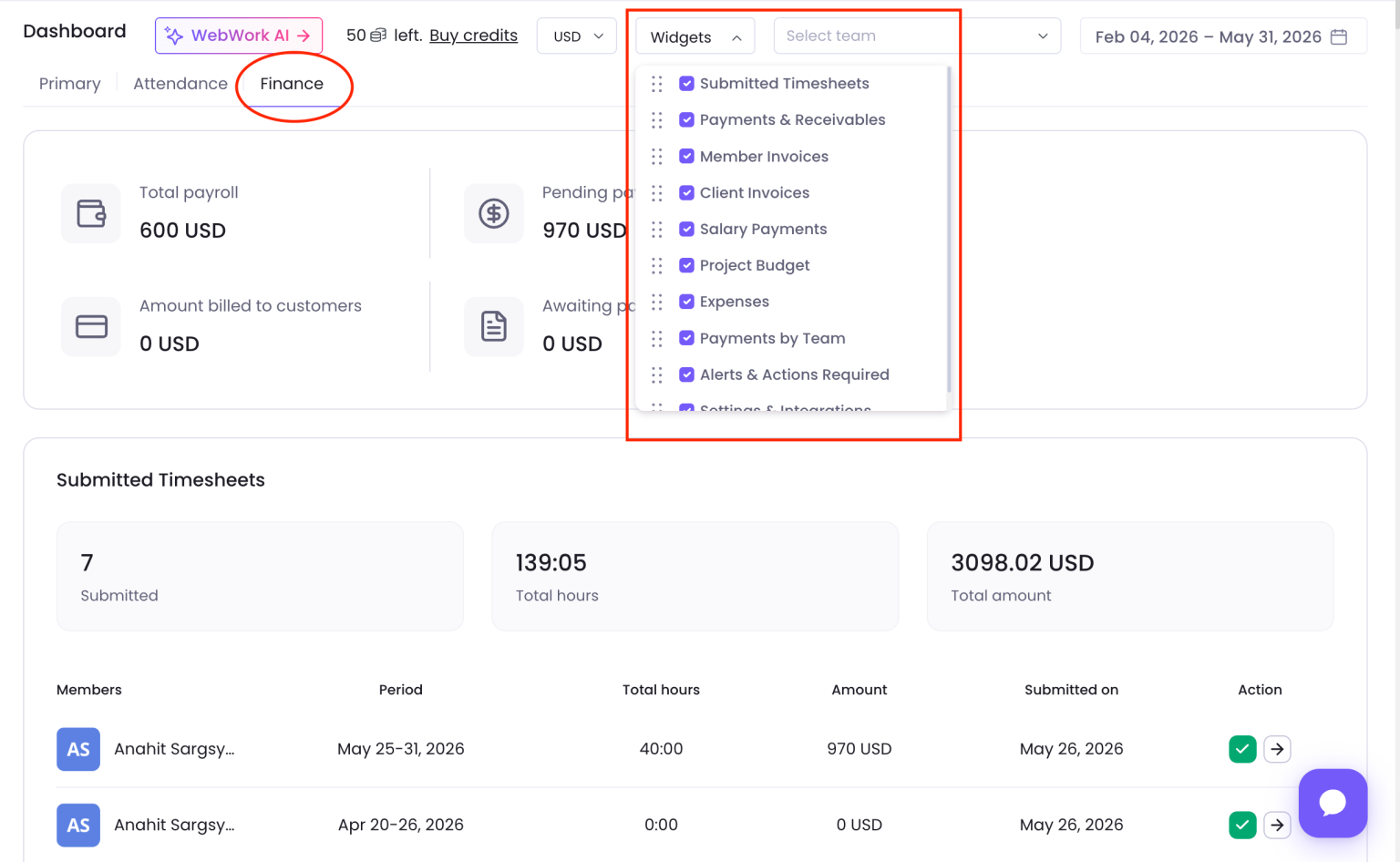Toggle Alerts & Actions Required checkbox
This screenshot has height=862, width=1400.
(x=687, y=375)
